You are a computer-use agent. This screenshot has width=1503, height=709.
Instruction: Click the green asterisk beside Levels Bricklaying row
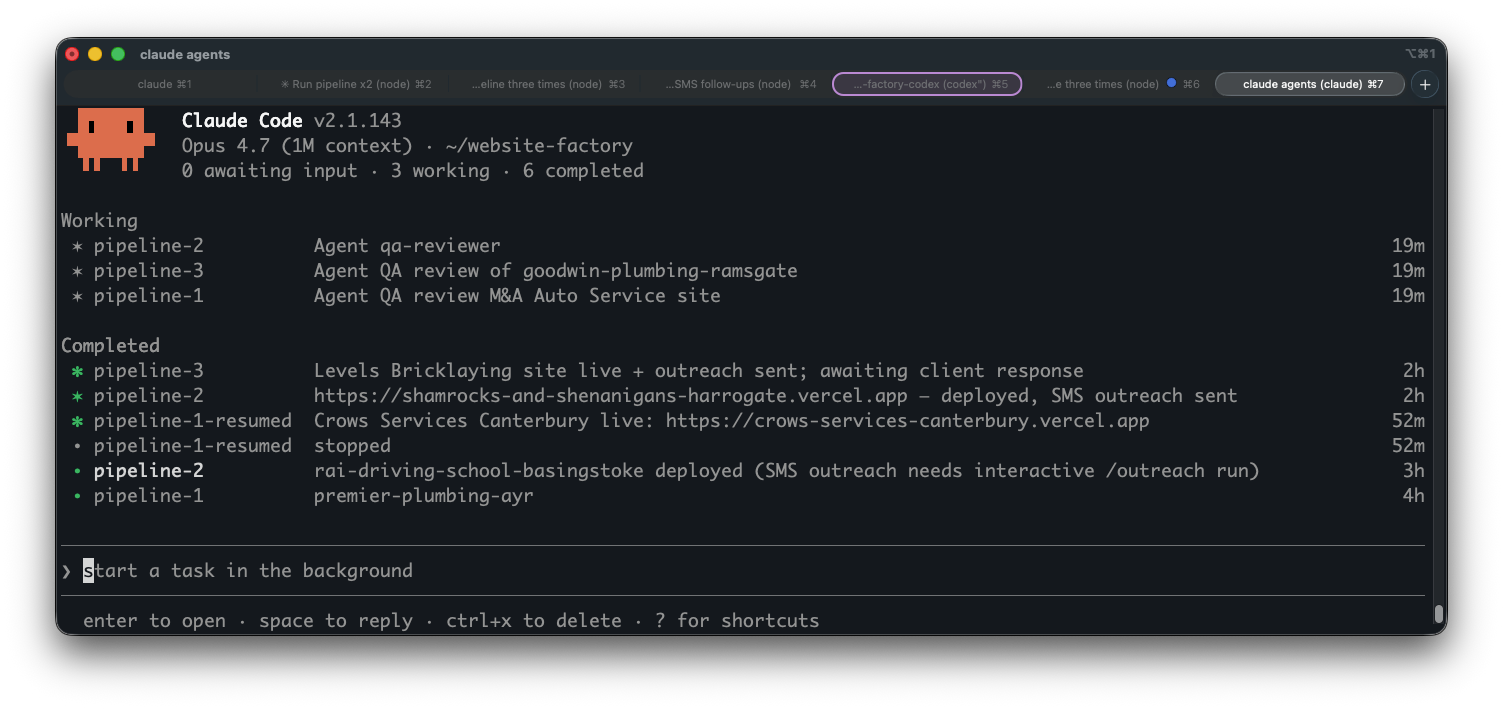(x=77, y=371)
